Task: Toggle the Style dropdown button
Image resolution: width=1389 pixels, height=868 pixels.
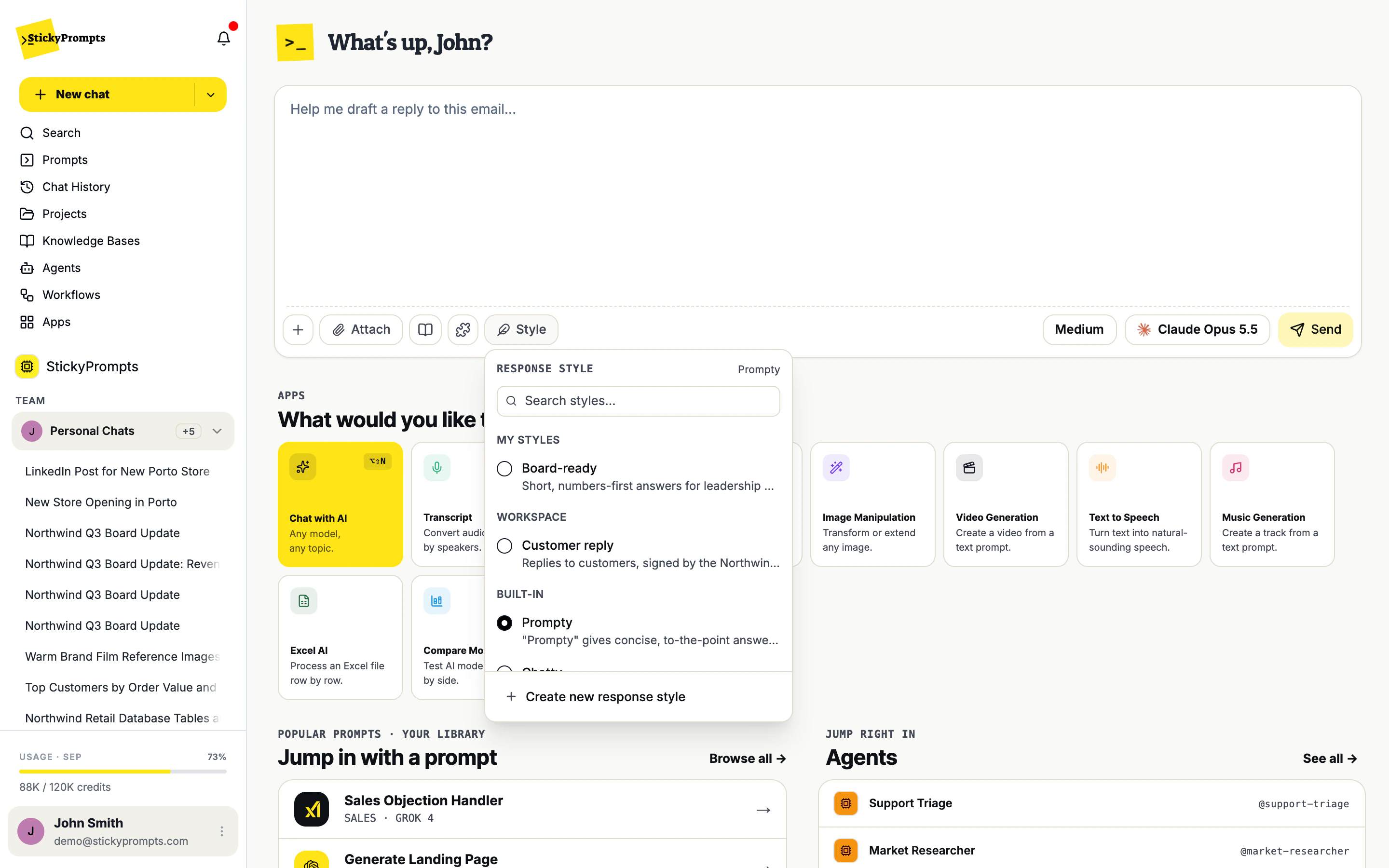Action: (521, 329)
